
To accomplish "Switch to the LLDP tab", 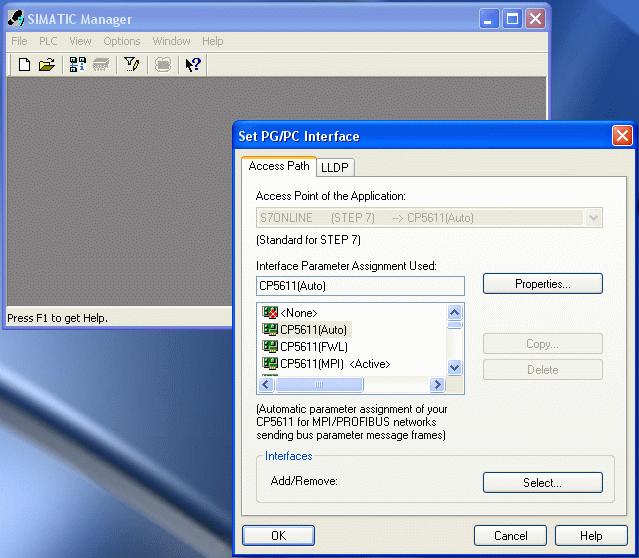I will tap(335, 167).
